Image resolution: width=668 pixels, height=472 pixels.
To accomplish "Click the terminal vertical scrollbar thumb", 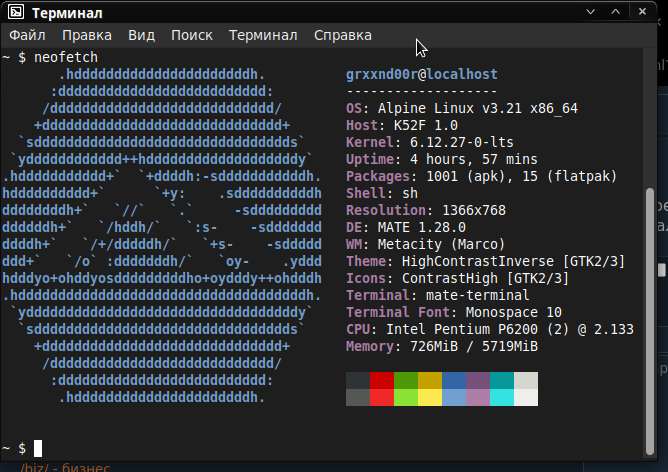I will (x=653, y=320).
